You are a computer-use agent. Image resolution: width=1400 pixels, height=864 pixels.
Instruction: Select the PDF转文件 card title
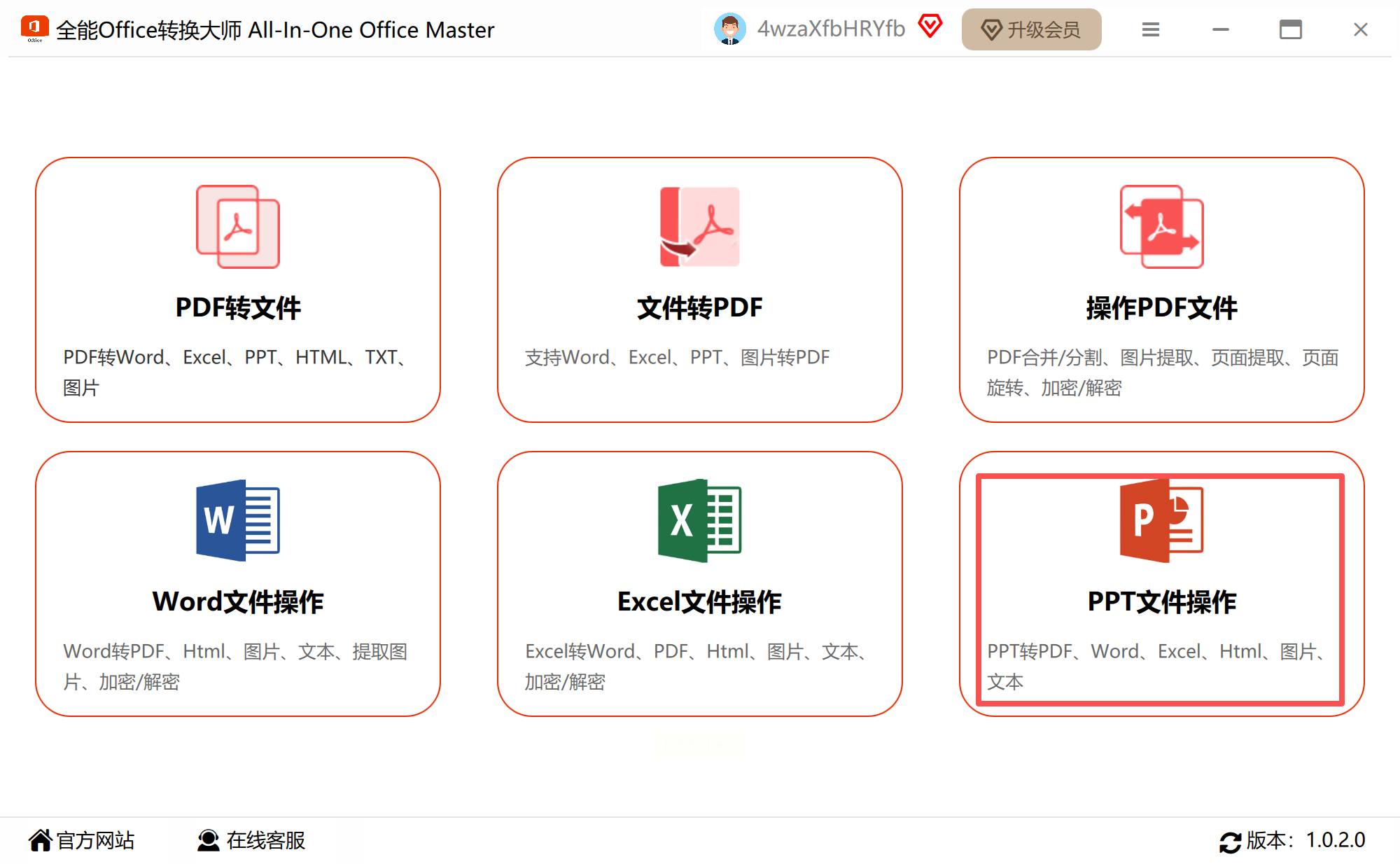click(x=238, y=308)
